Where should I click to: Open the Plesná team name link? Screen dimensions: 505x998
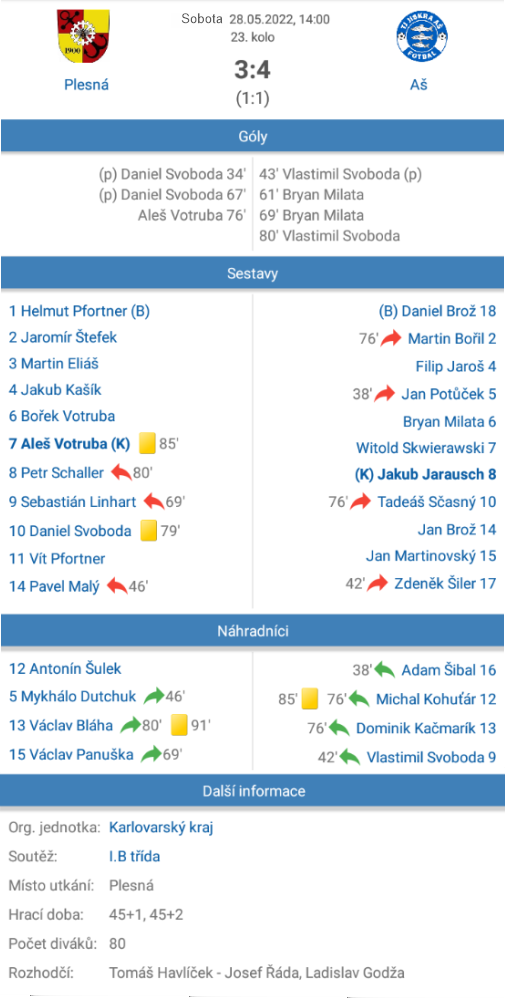click(x=87, y=84)
